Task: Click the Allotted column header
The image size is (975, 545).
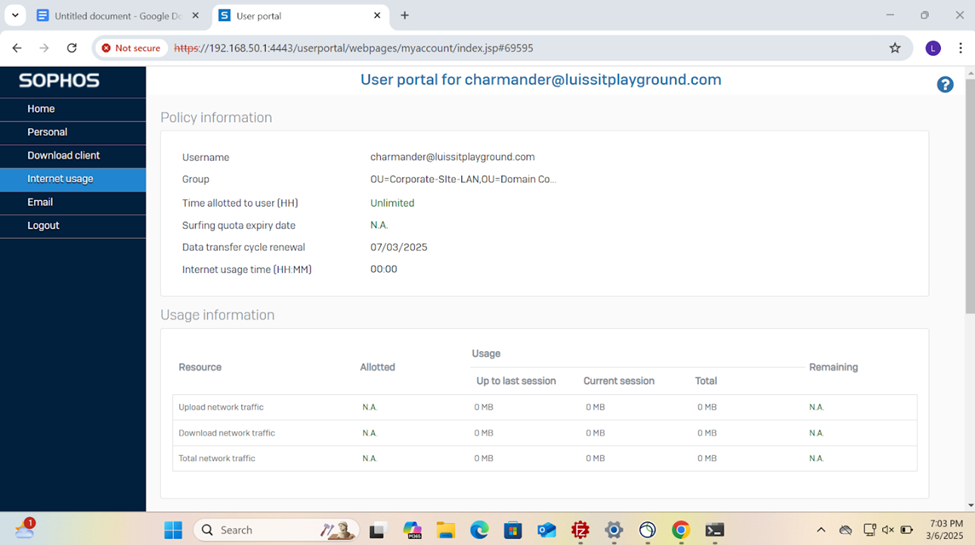Action: coord(377,367)
